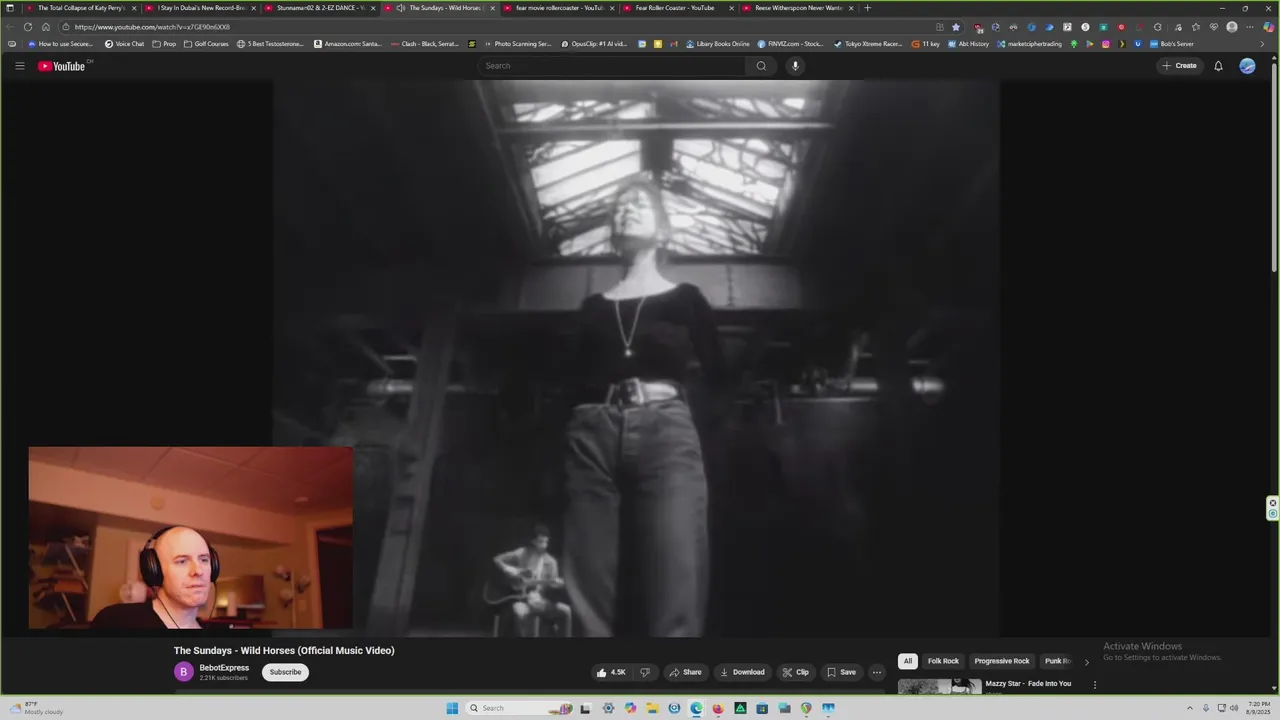Click the Windows taskbar search box
1280x720 pixels.
519,708
